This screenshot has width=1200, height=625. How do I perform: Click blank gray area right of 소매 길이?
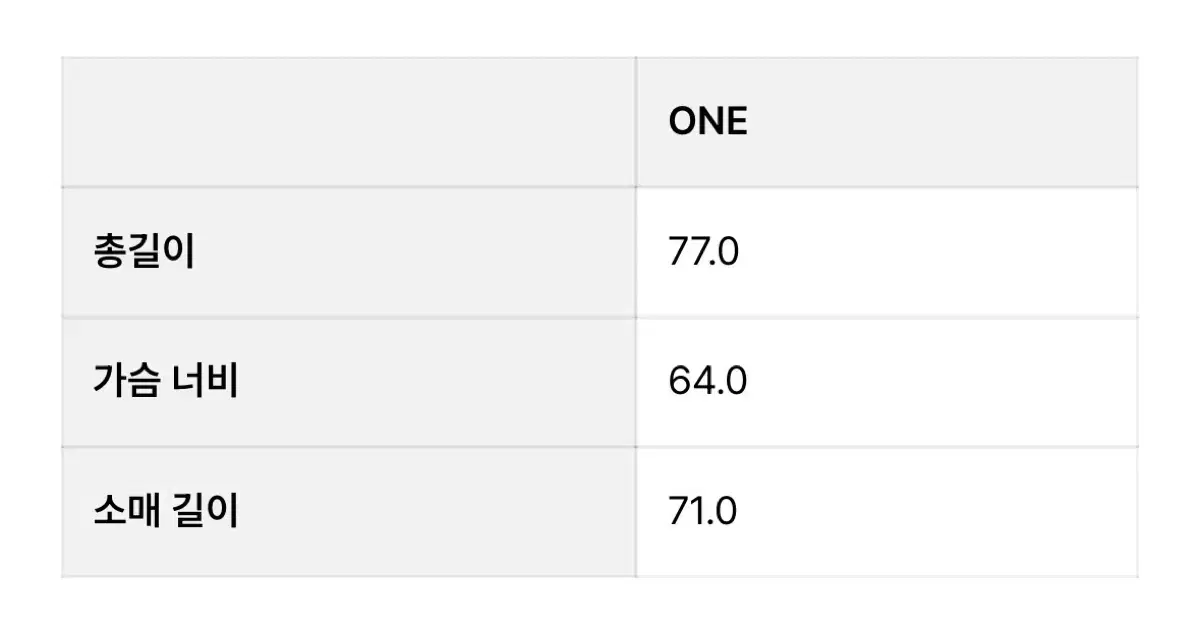[435, 512]
